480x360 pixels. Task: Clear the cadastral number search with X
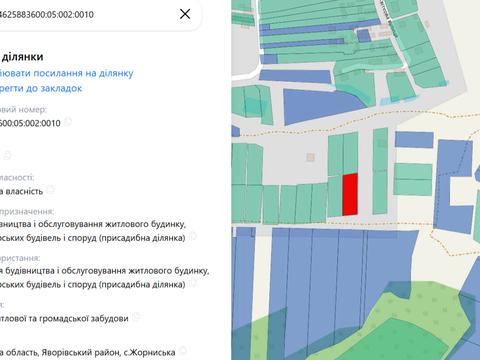185,14
